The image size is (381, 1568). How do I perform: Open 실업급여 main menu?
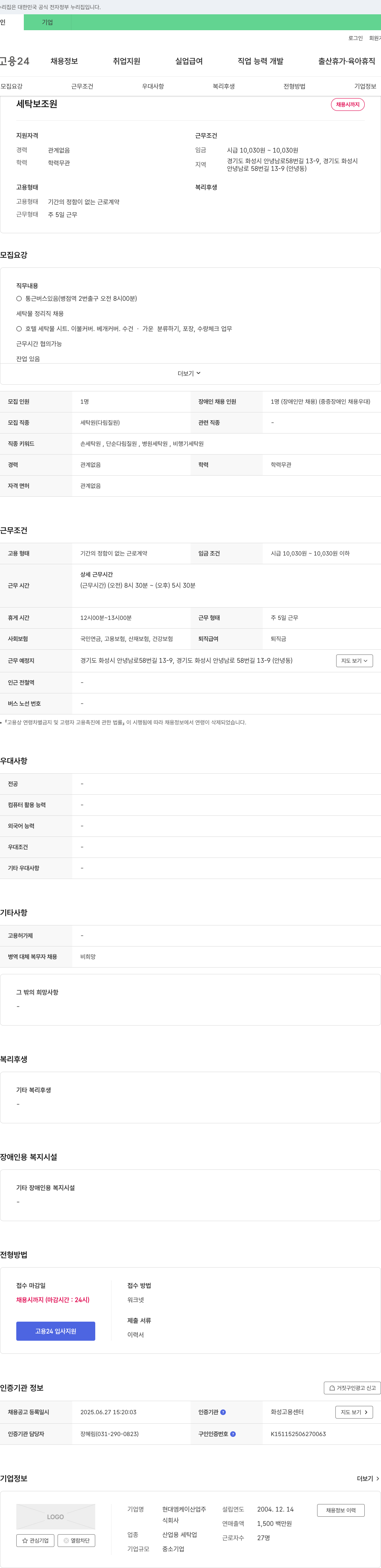[x=189, y=61]
